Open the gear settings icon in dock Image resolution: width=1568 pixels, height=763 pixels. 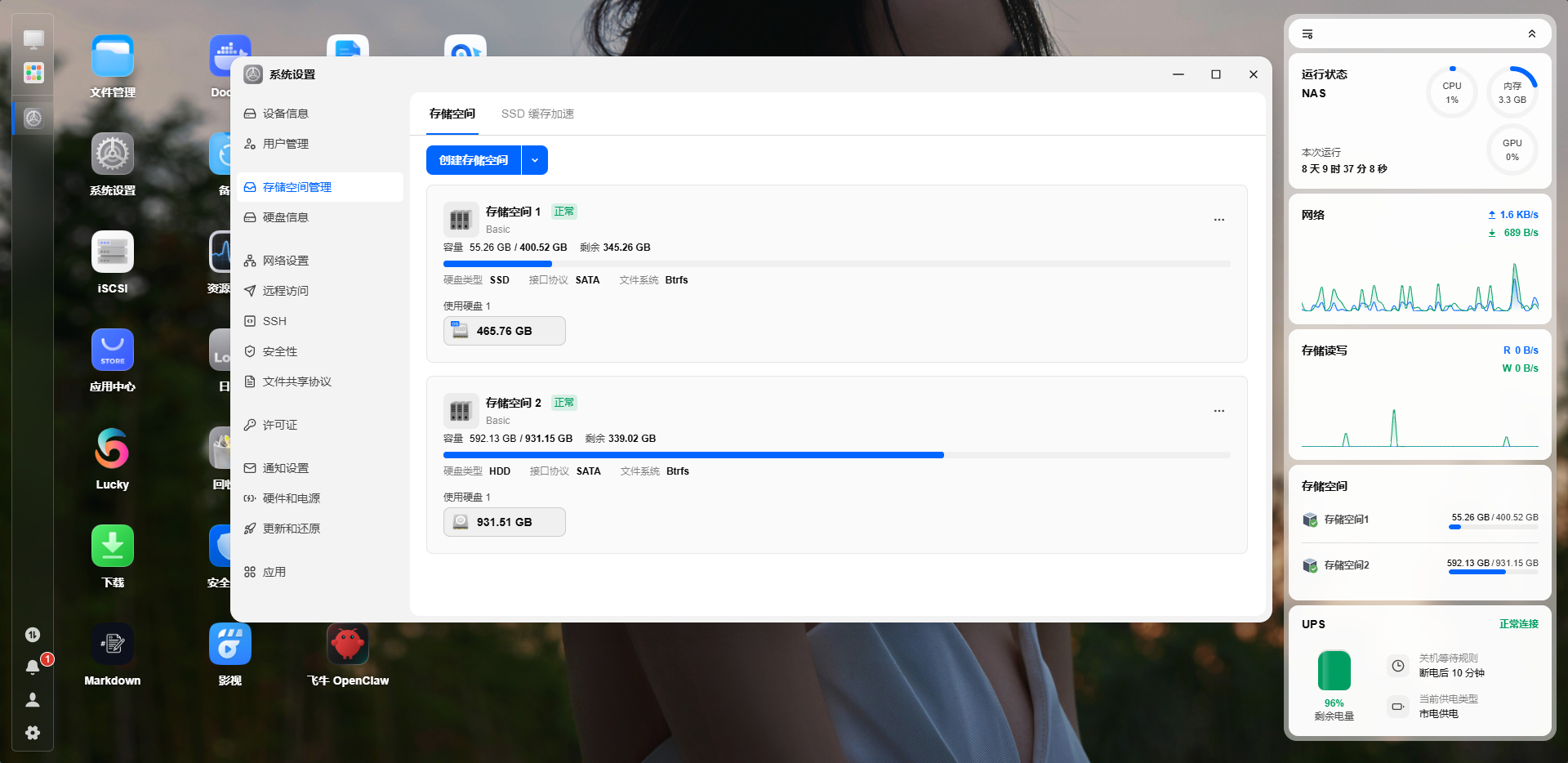33,733
